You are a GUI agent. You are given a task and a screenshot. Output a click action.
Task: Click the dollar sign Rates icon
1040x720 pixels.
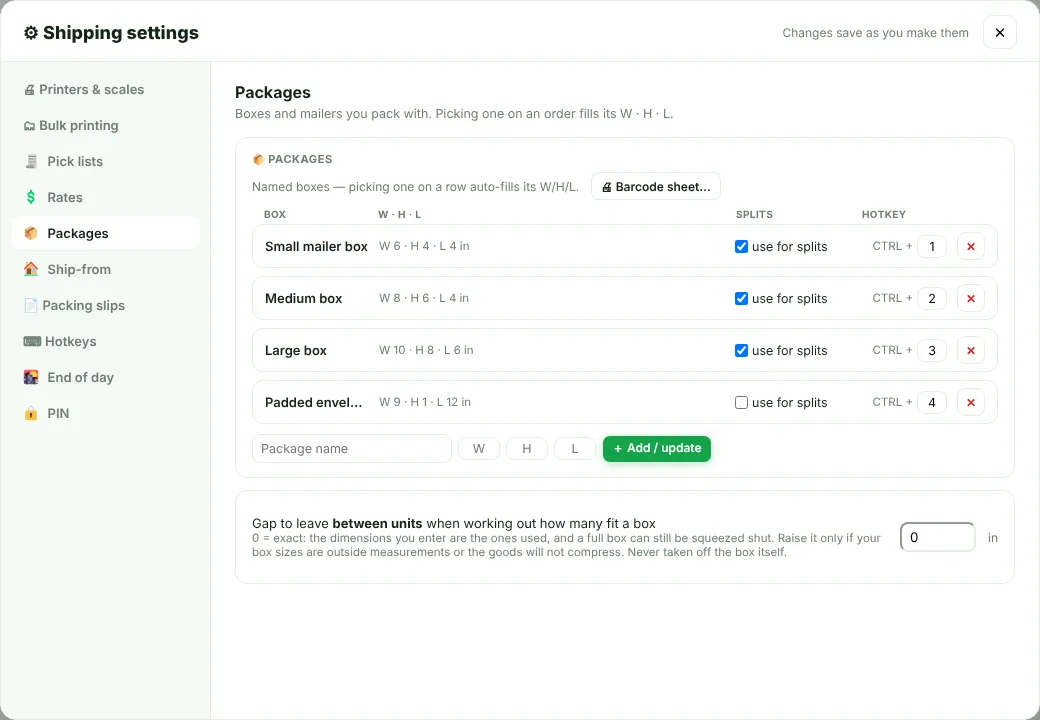click(31, 197)
